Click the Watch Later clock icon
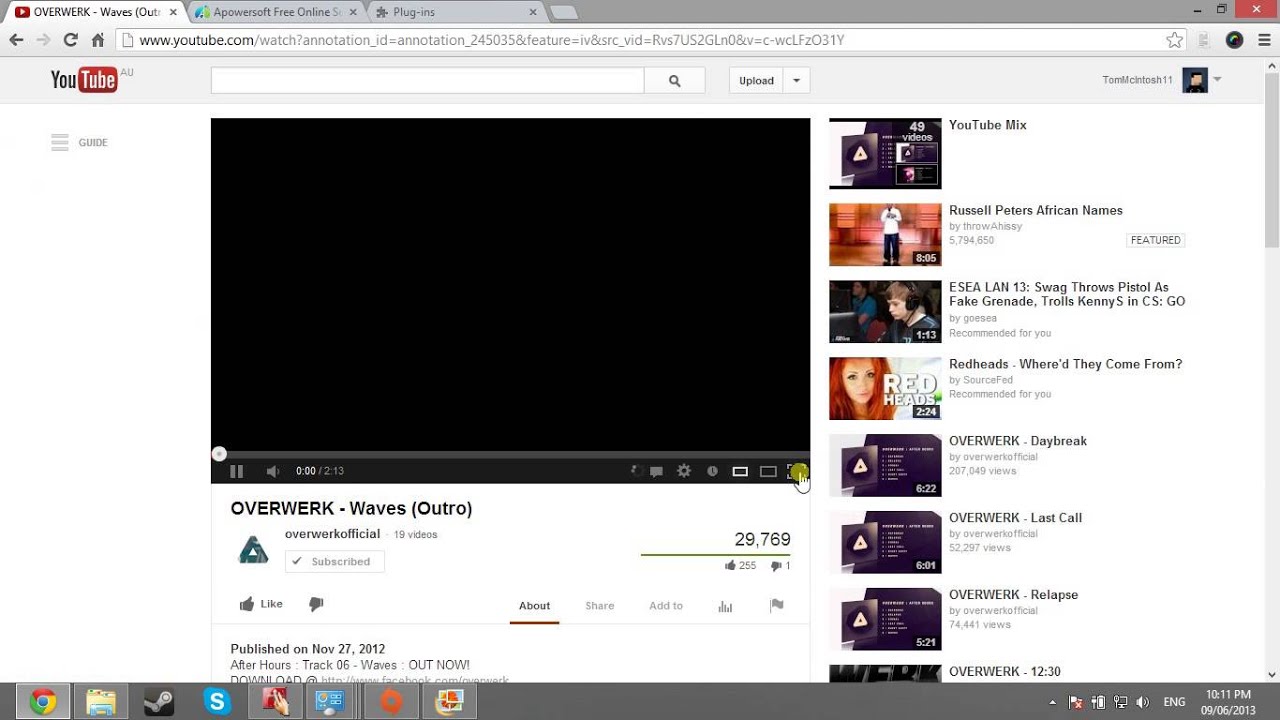The height and width of the screenshot is (720, 1280). 712,471
